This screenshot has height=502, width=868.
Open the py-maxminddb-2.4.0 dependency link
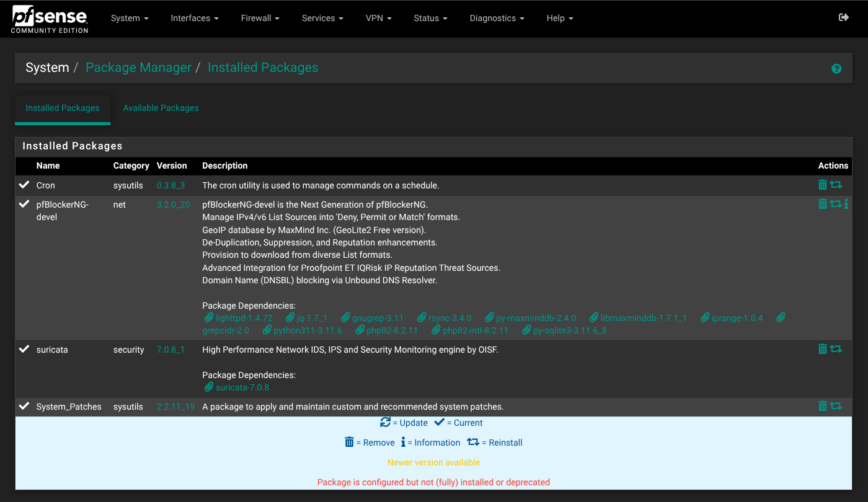pos(530,318)
